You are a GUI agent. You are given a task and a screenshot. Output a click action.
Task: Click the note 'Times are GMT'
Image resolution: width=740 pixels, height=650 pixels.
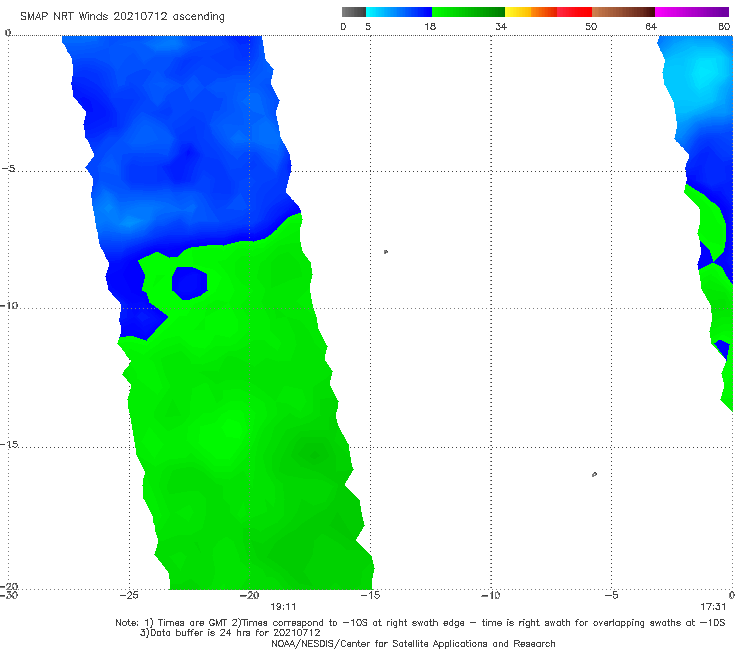[x=193, y=623]
